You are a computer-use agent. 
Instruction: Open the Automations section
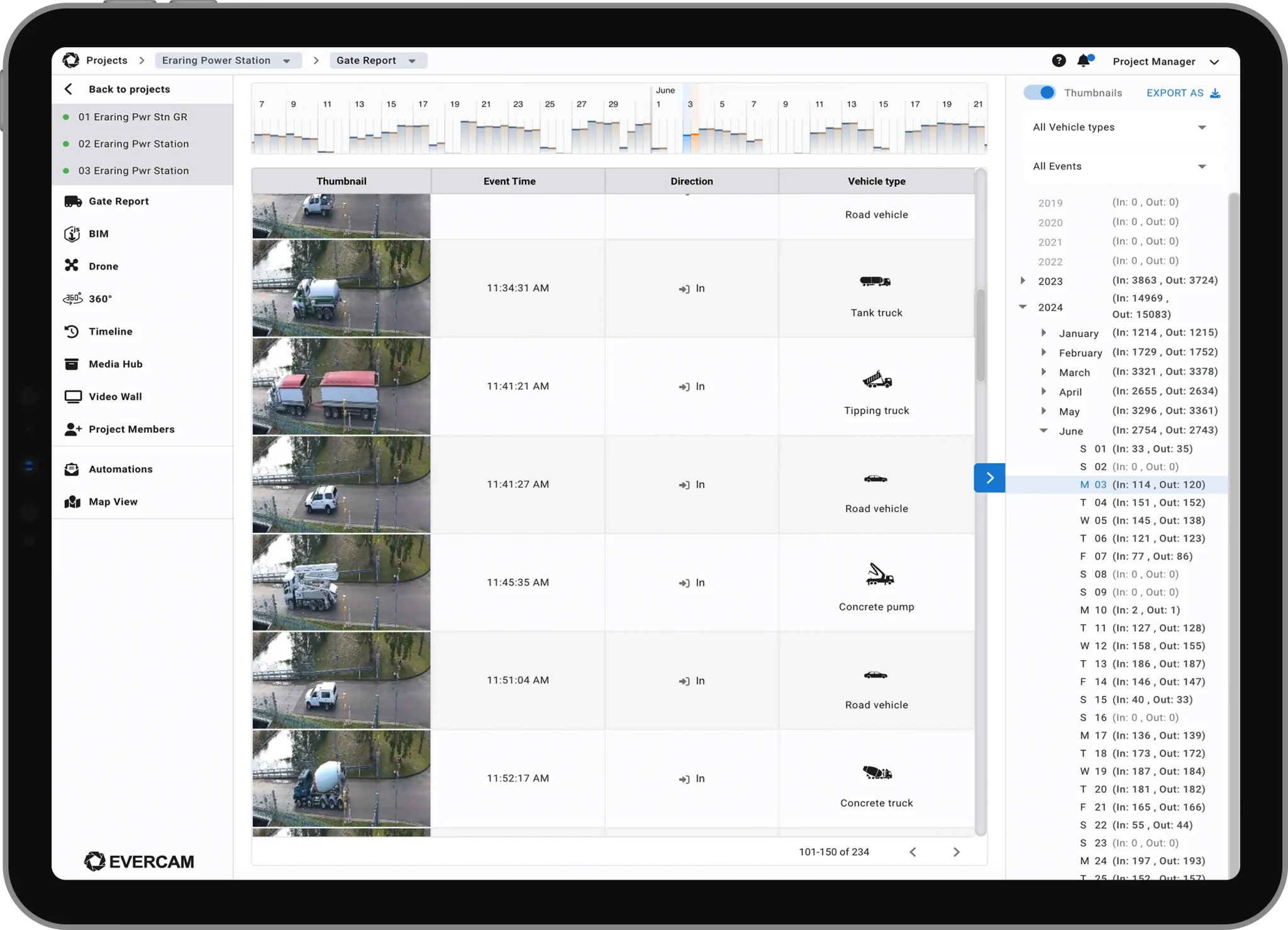(x=120, y=468)
